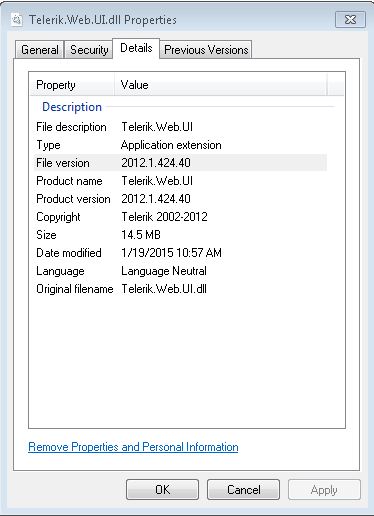
Task: Click the Application extension value
Action: pos(171,145)
